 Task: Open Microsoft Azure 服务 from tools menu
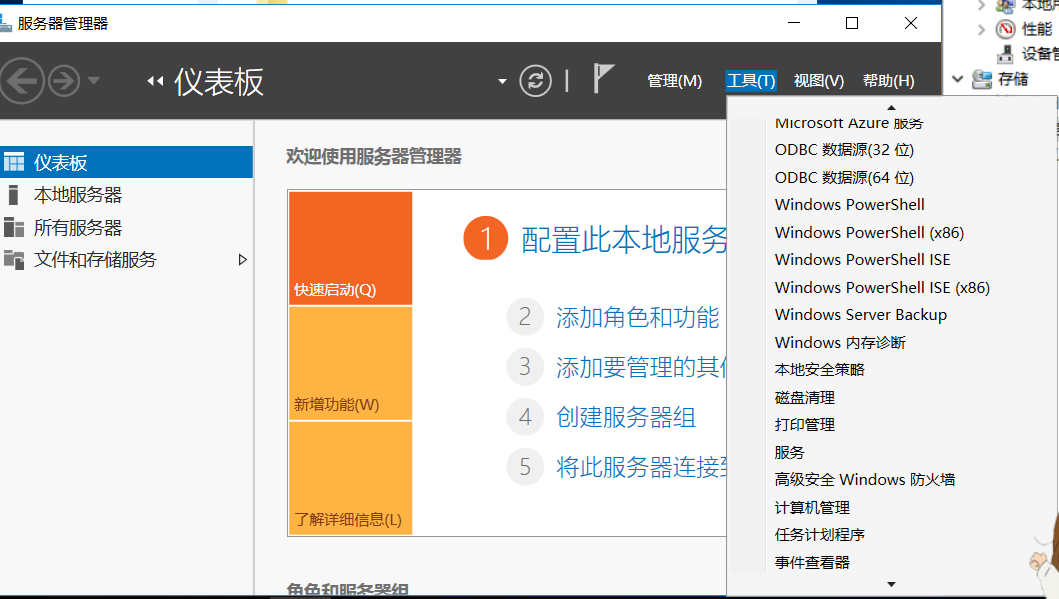(848, 124)
